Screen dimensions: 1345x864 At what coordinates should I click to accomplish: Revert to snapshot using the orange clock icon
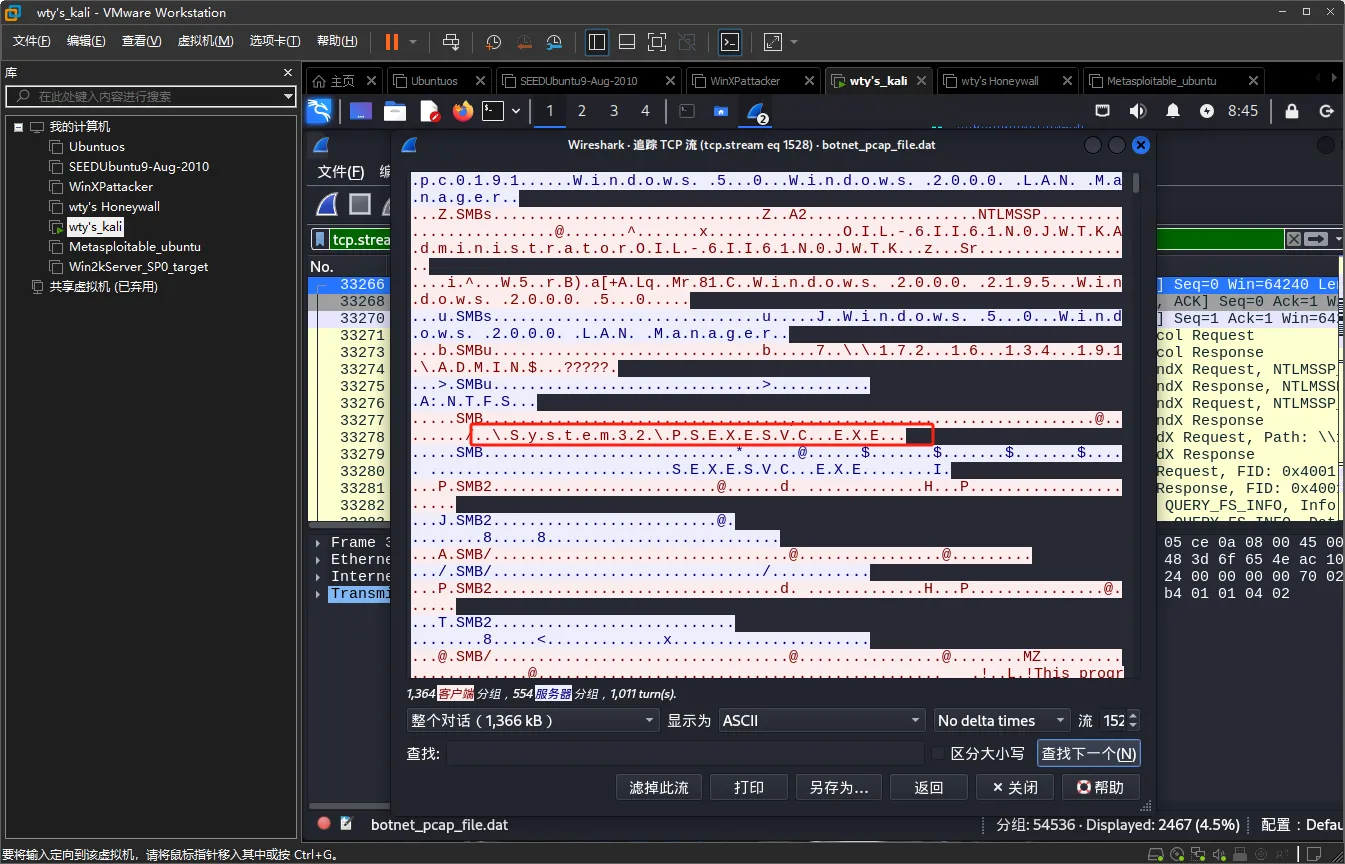point(524,42)
